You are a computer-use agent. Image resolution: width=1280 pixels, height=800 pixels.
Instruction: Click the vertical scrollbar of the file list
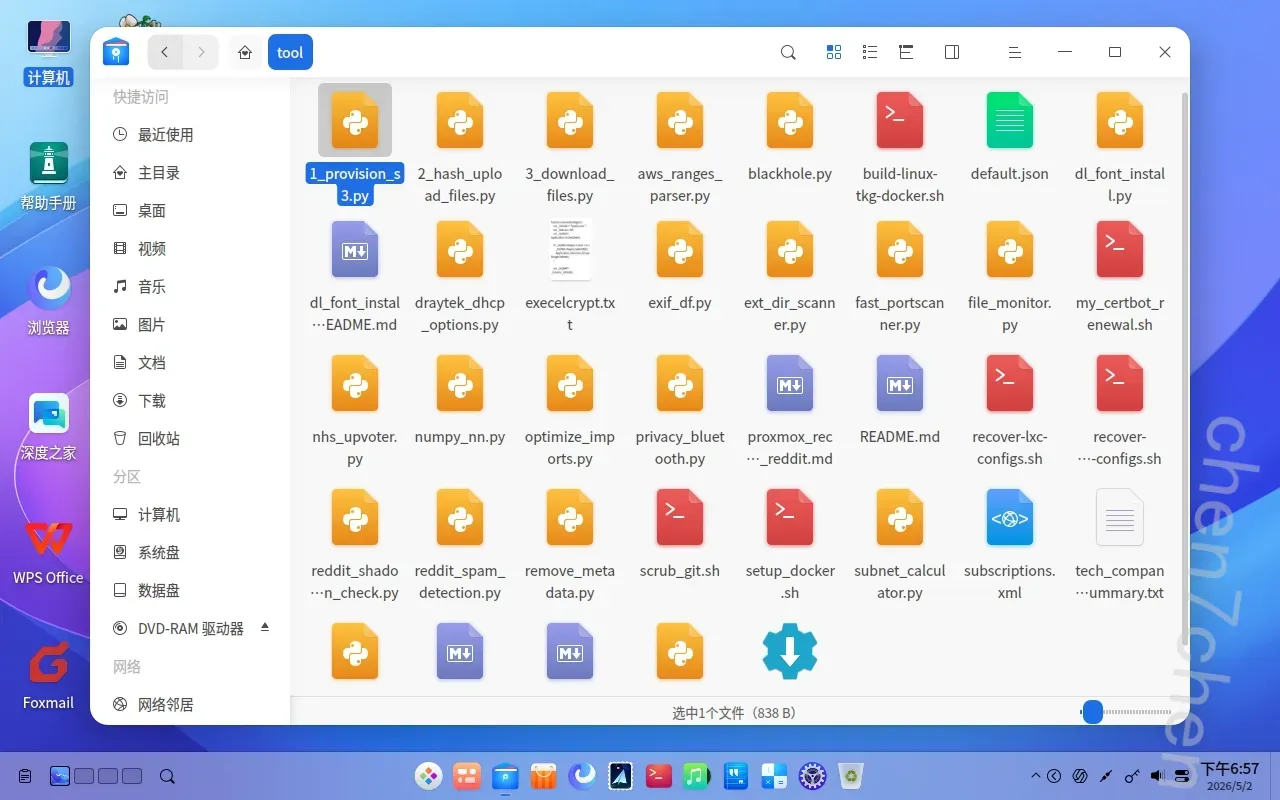tap(1185, 370)
